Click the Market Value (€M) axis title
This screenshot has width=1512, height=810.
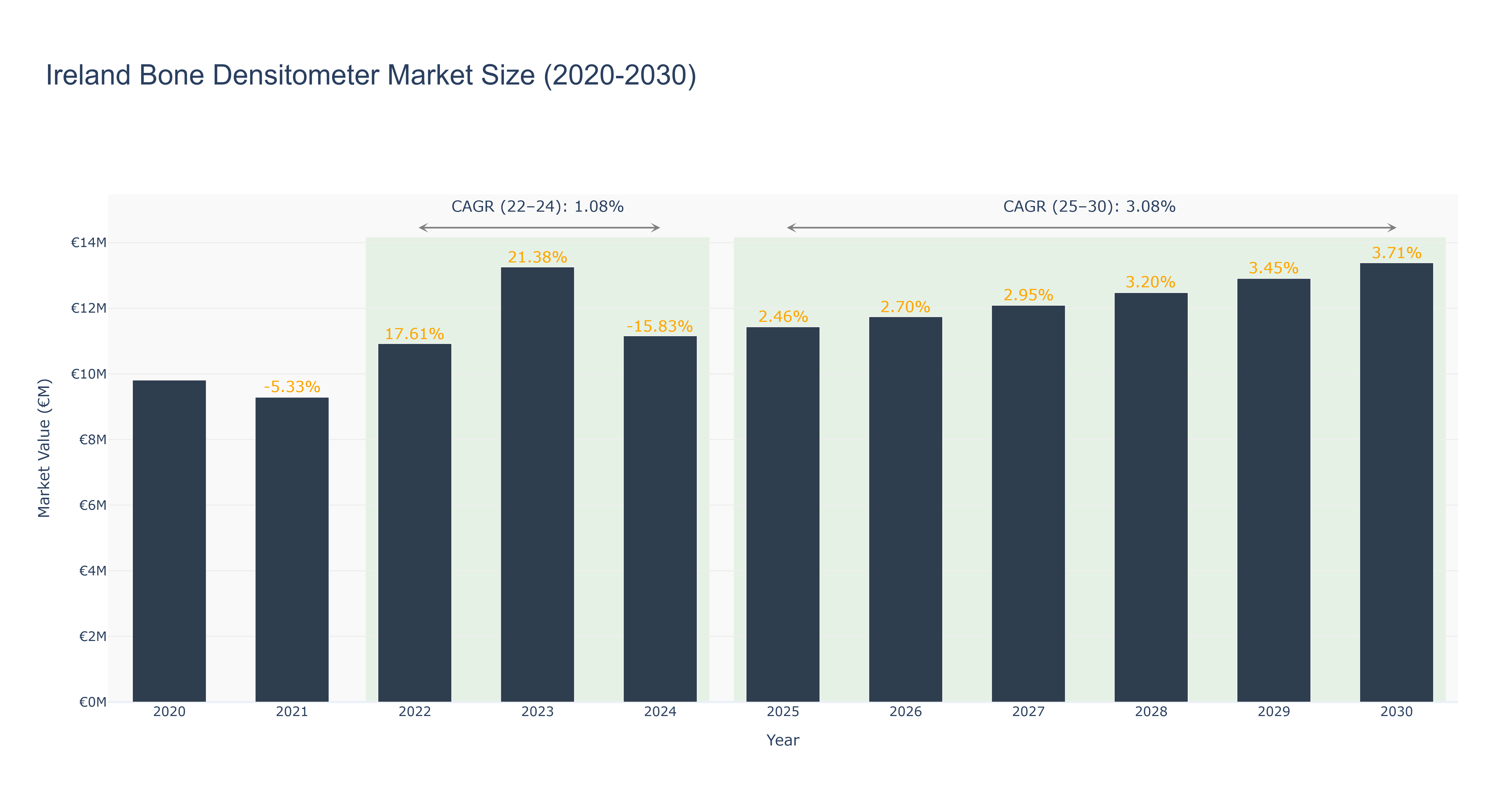tap(44, 448)
